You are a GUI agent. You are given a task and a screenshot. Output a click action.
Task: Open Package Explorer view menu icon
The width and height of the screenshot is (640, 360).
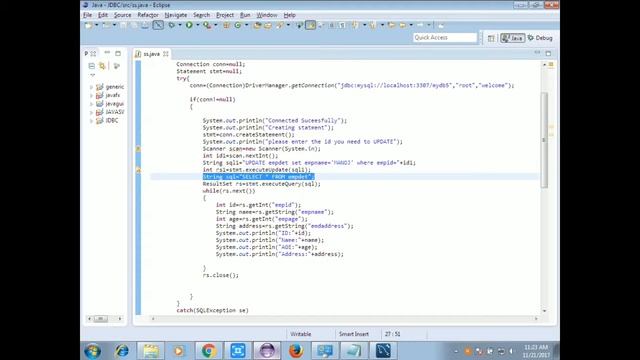click(93, 76)
